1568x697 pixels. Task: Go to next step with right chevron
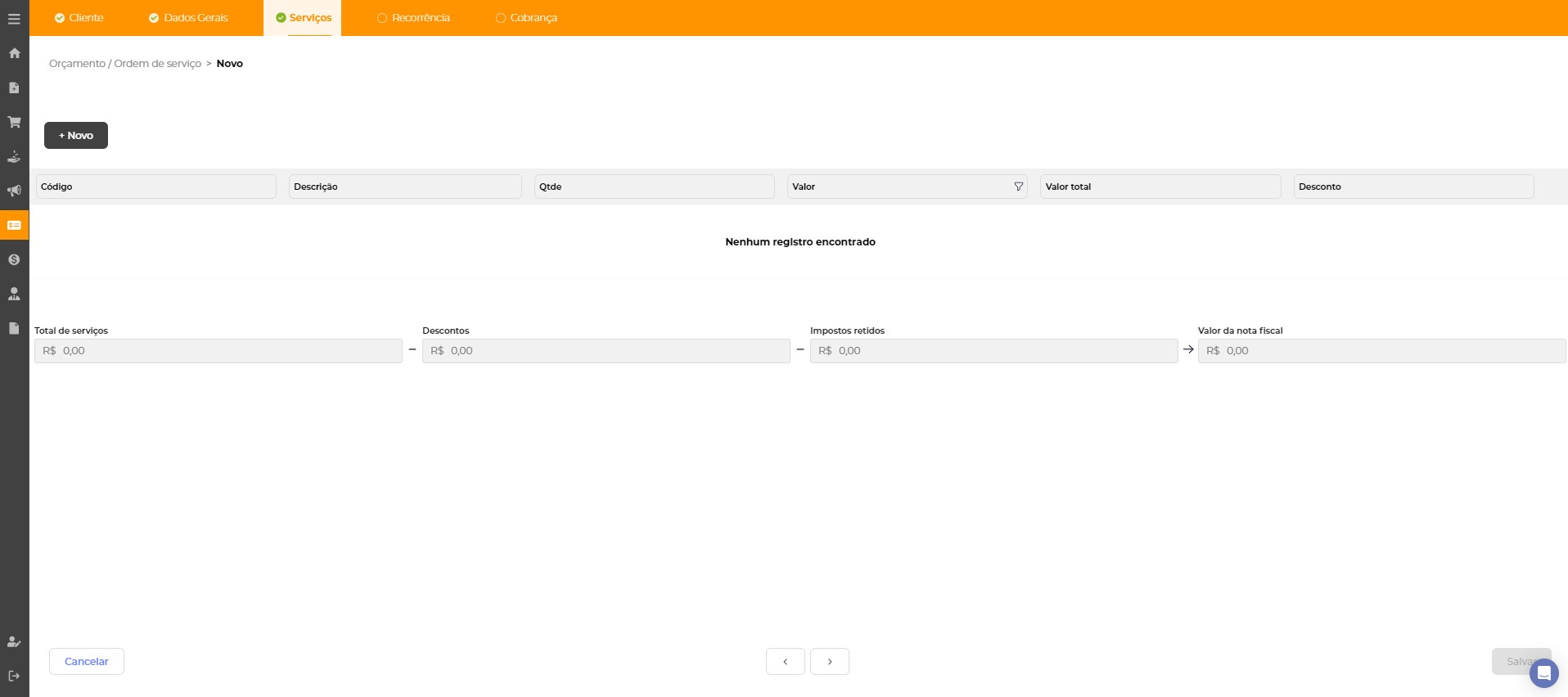(x=829, y=662)
